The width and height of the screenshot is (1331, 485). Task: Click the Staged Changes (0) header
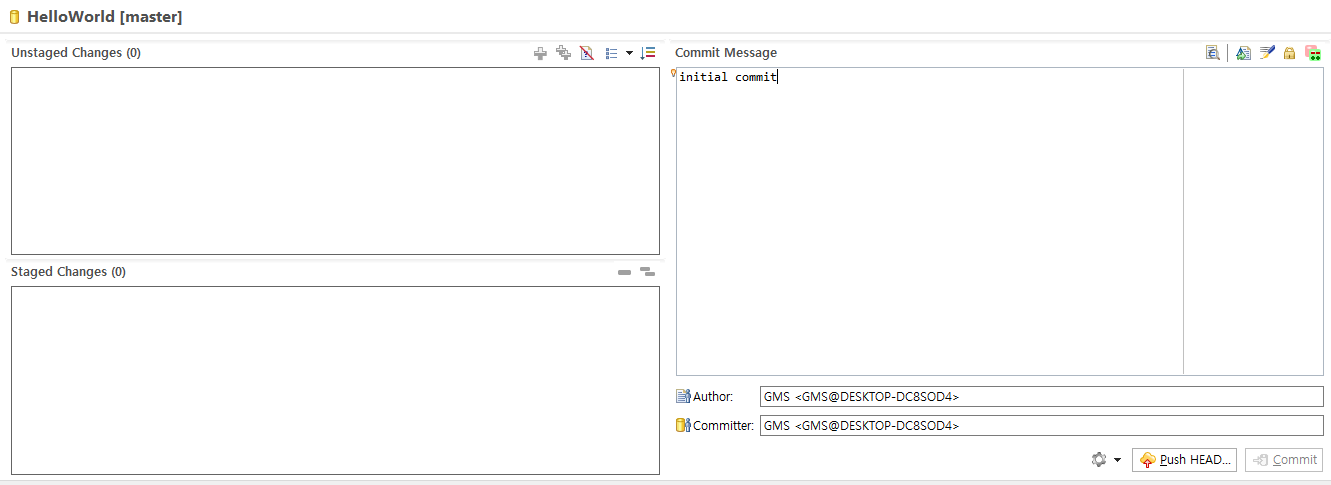pos(68,272)
